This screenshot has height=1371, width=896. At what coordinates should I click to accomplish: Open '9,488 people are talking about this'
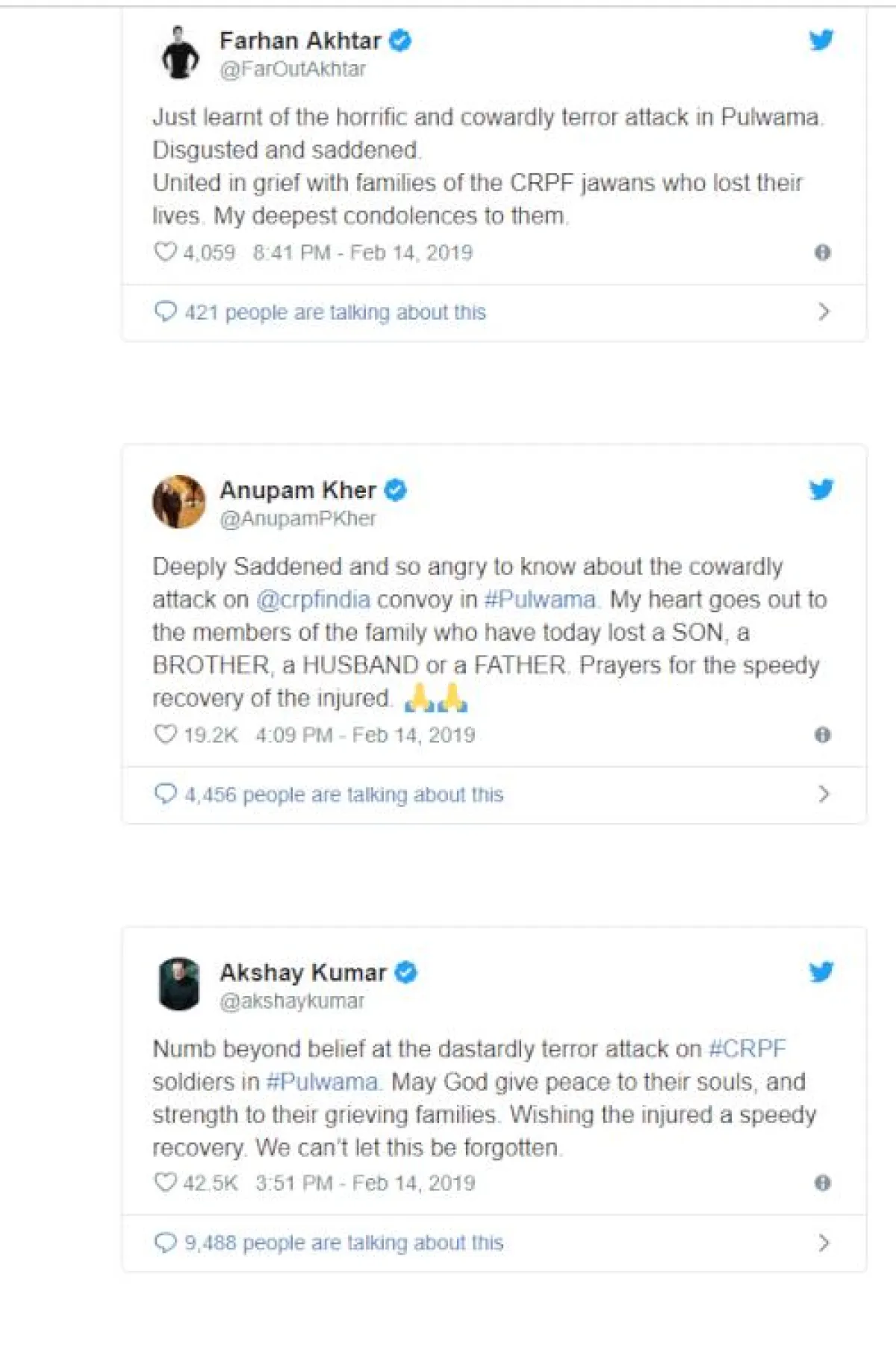pyautogui.click(x=343, y=1243)
